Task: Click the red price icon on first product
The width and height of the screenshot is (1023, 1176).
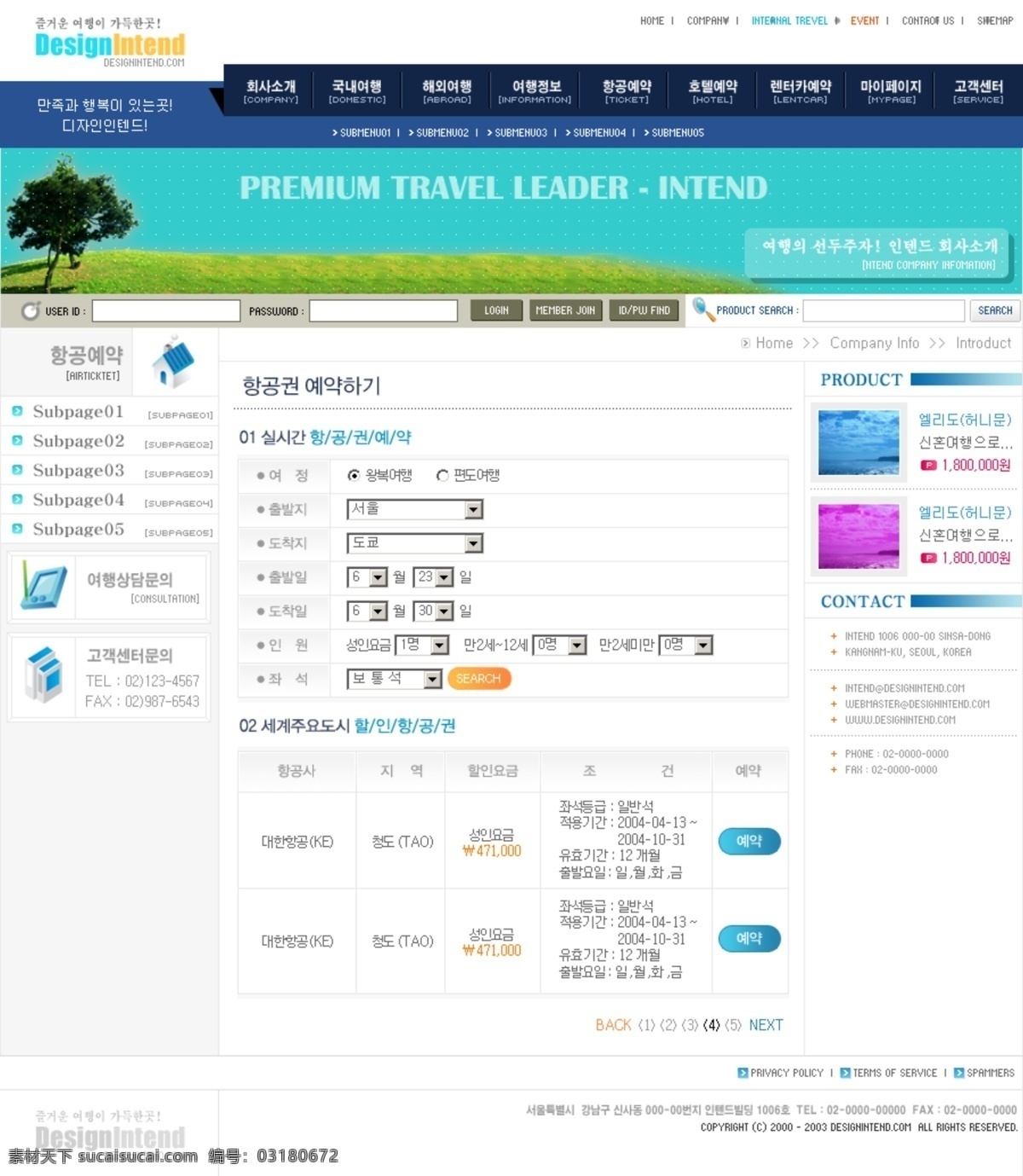Action: point(928,466)
